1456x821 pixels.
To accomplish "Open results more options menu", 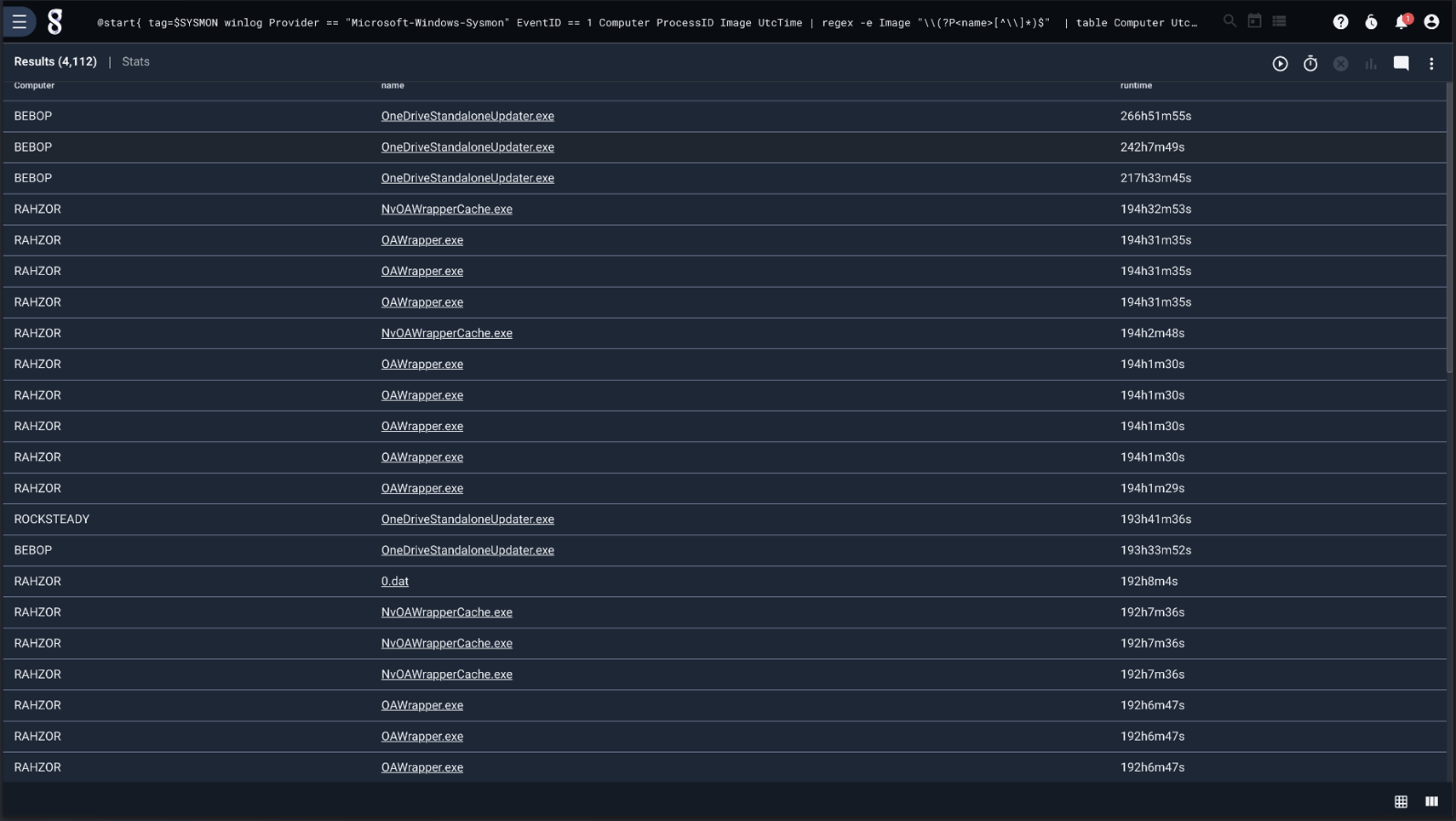I will click(x=1431, y=64).
